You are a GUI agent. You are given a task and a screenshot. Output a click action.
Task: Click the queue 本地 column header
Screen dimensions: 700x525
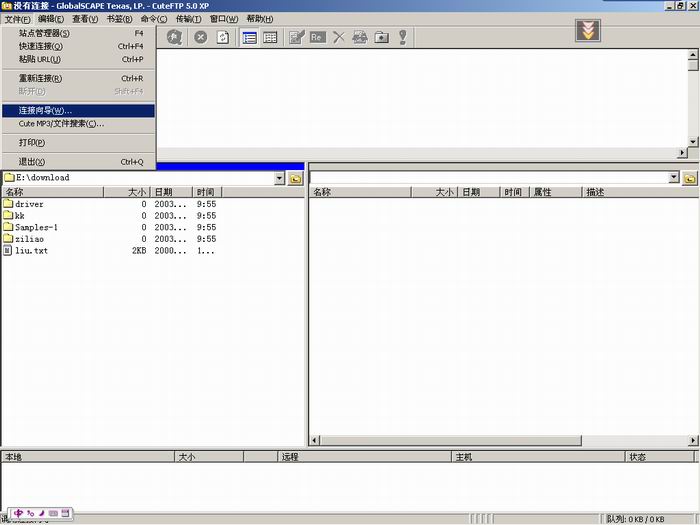point(88,457)
